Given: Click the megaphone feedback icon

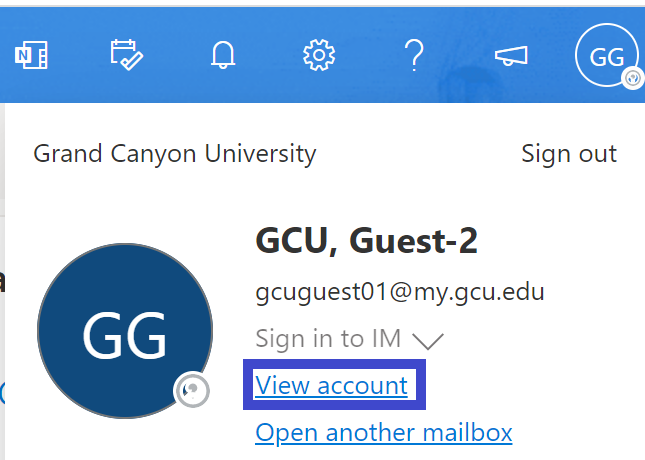Looking at the screenshot, I should pos(511,56).
